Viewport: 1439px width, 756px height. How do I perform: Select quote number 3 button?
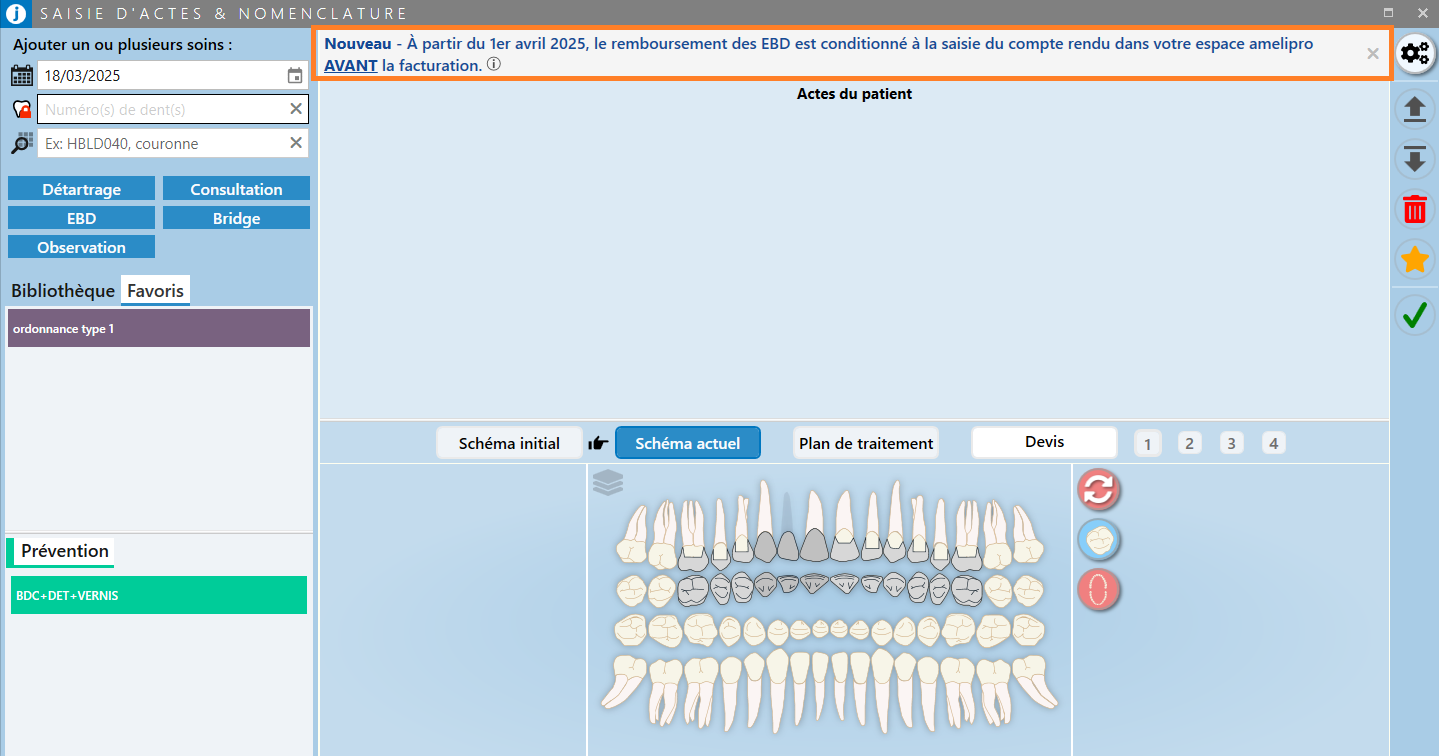click(1231, 443)
